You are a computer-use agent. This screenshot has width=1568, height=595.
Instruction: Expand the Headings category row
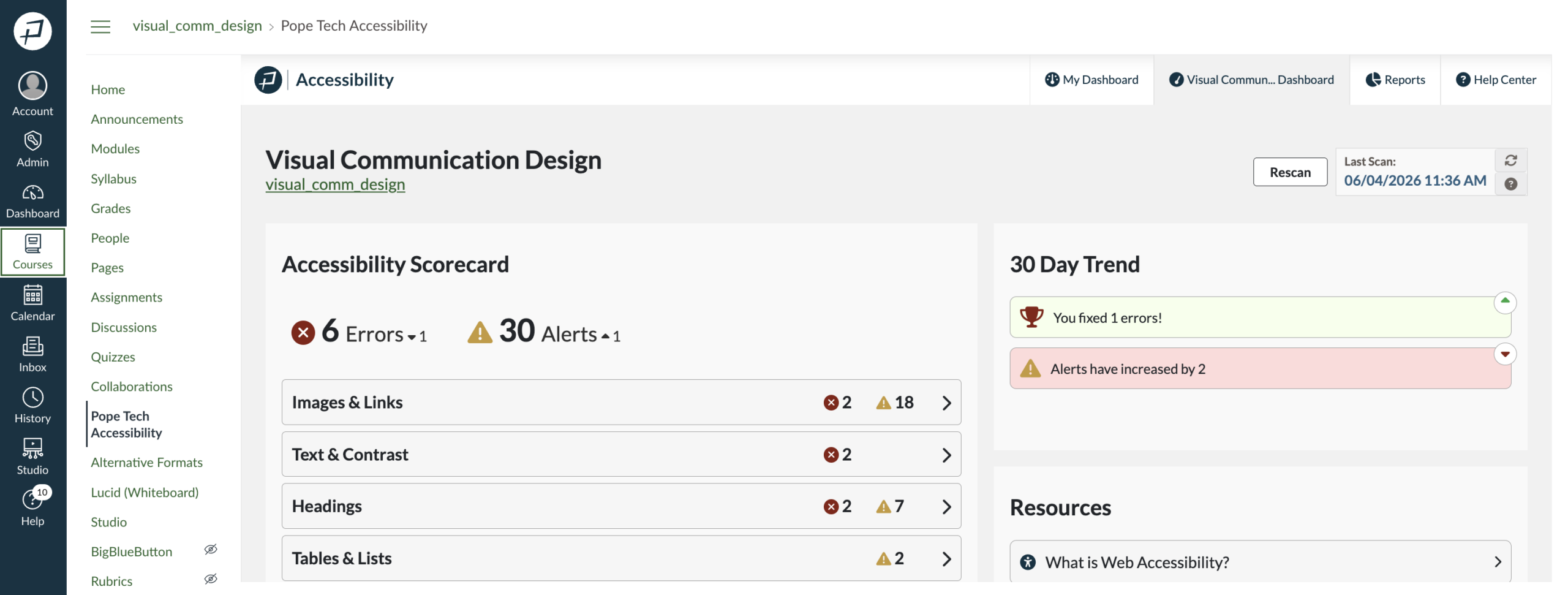tap(621, 506)
